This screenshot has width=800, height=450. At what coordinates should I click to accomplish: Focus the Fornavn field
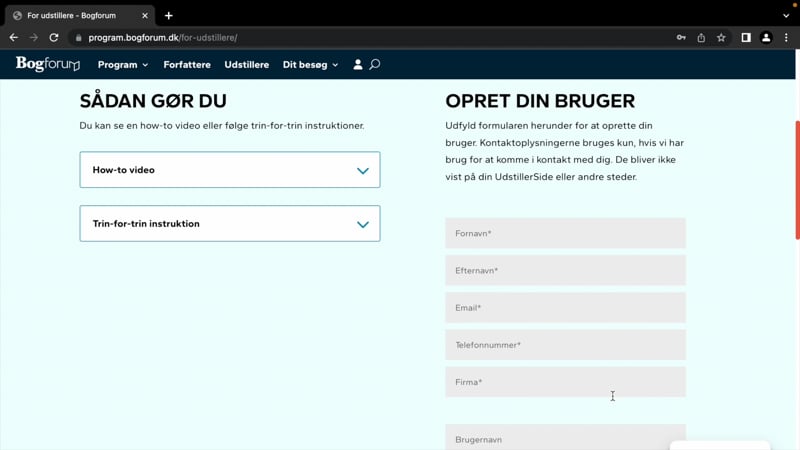(565, 233)
